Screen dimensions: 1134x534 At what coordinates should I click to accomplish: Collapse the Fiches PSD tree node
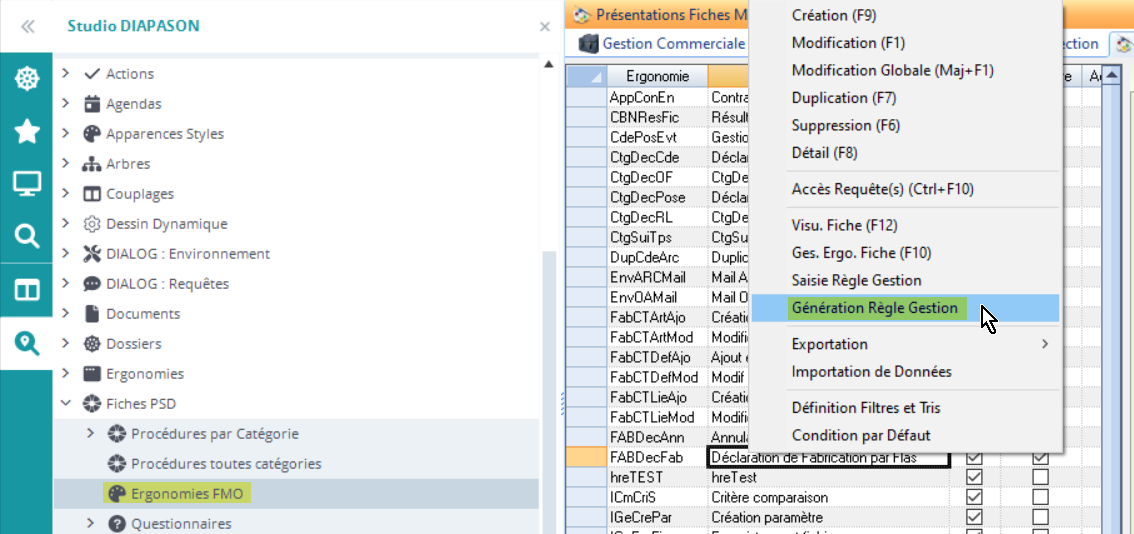pos(66,404)
